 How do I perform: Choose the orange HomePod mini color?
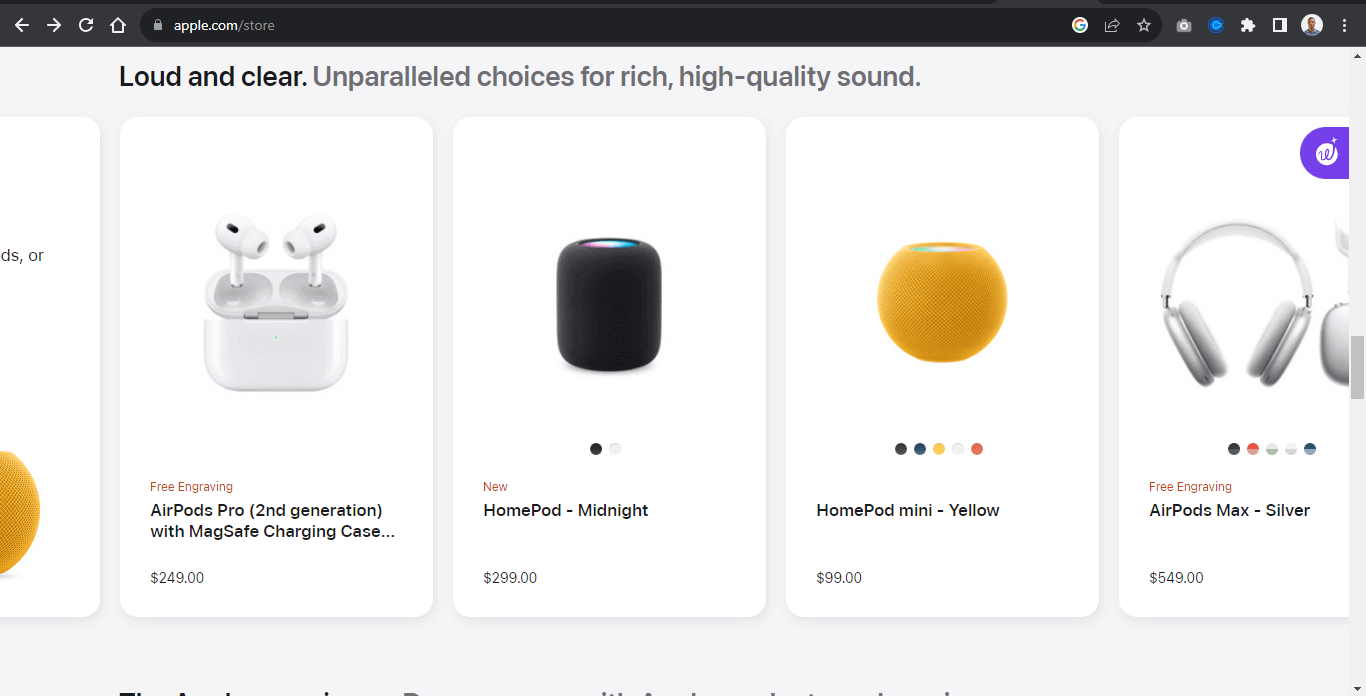(x=977, y=449)
